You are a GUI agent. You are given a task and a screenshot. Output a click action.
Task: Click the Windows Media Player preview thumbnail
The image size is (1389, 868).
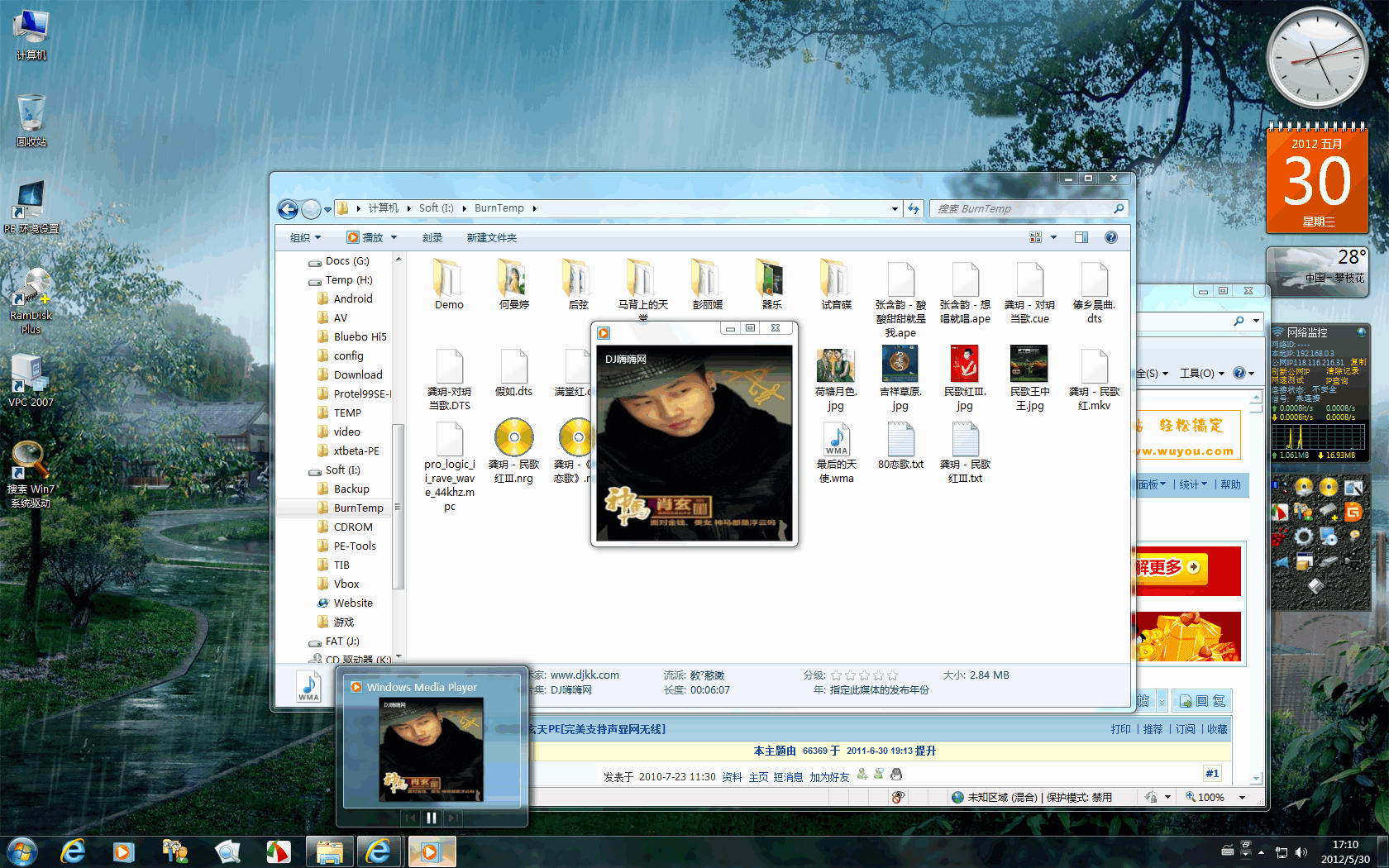coord(432,751)
